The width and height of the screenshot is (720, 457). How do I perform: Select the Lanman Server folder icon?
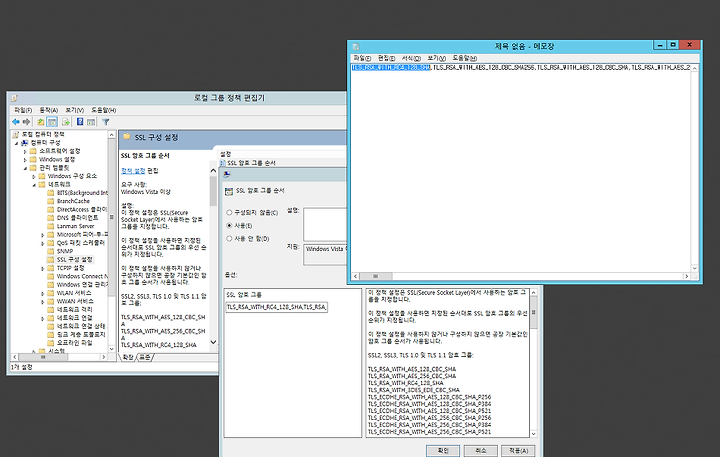pyautogui.click(x=51, y=226)
